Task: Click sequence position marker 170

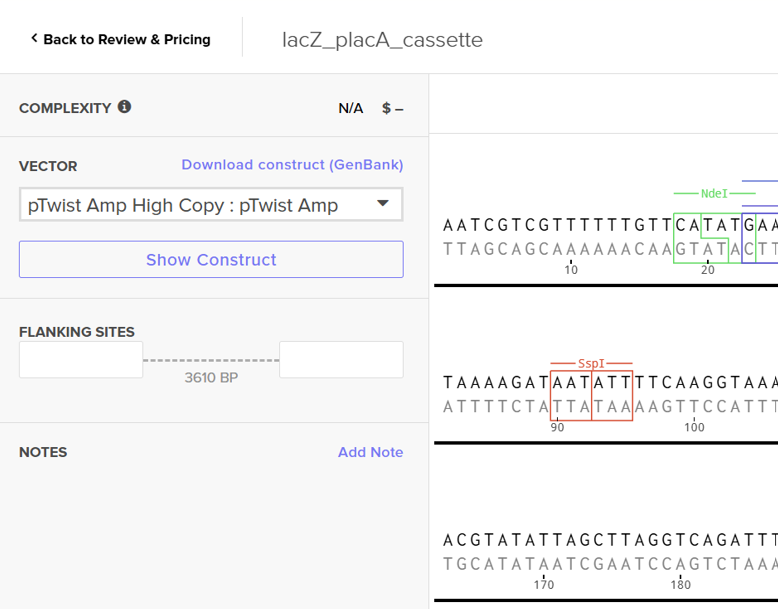Action: [x=544, y=585]
